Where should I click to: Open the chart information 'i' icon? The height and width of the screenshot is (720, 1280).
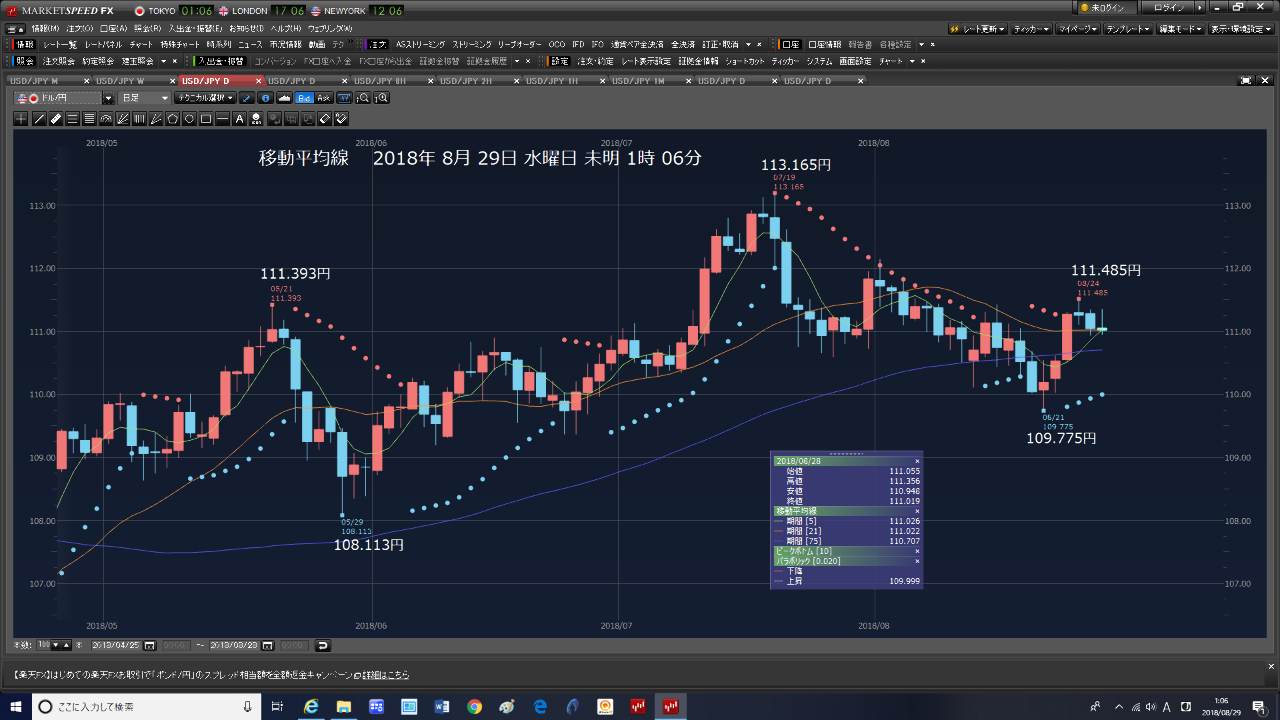click(x=265, y=98)
